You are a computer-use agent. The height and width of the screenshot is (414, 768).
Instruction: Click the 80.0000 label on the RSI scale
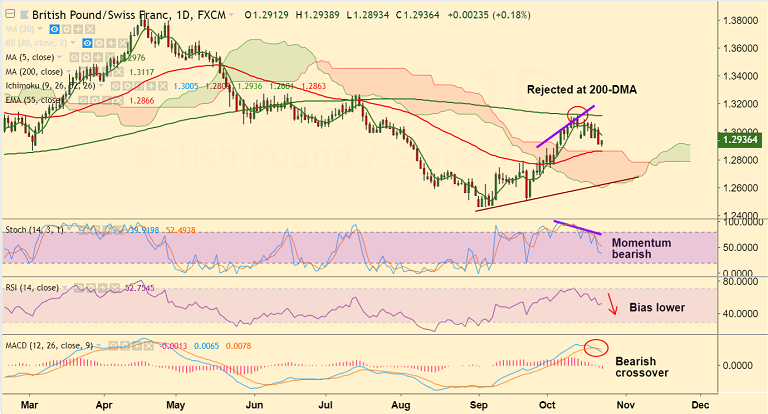(743, 281)
